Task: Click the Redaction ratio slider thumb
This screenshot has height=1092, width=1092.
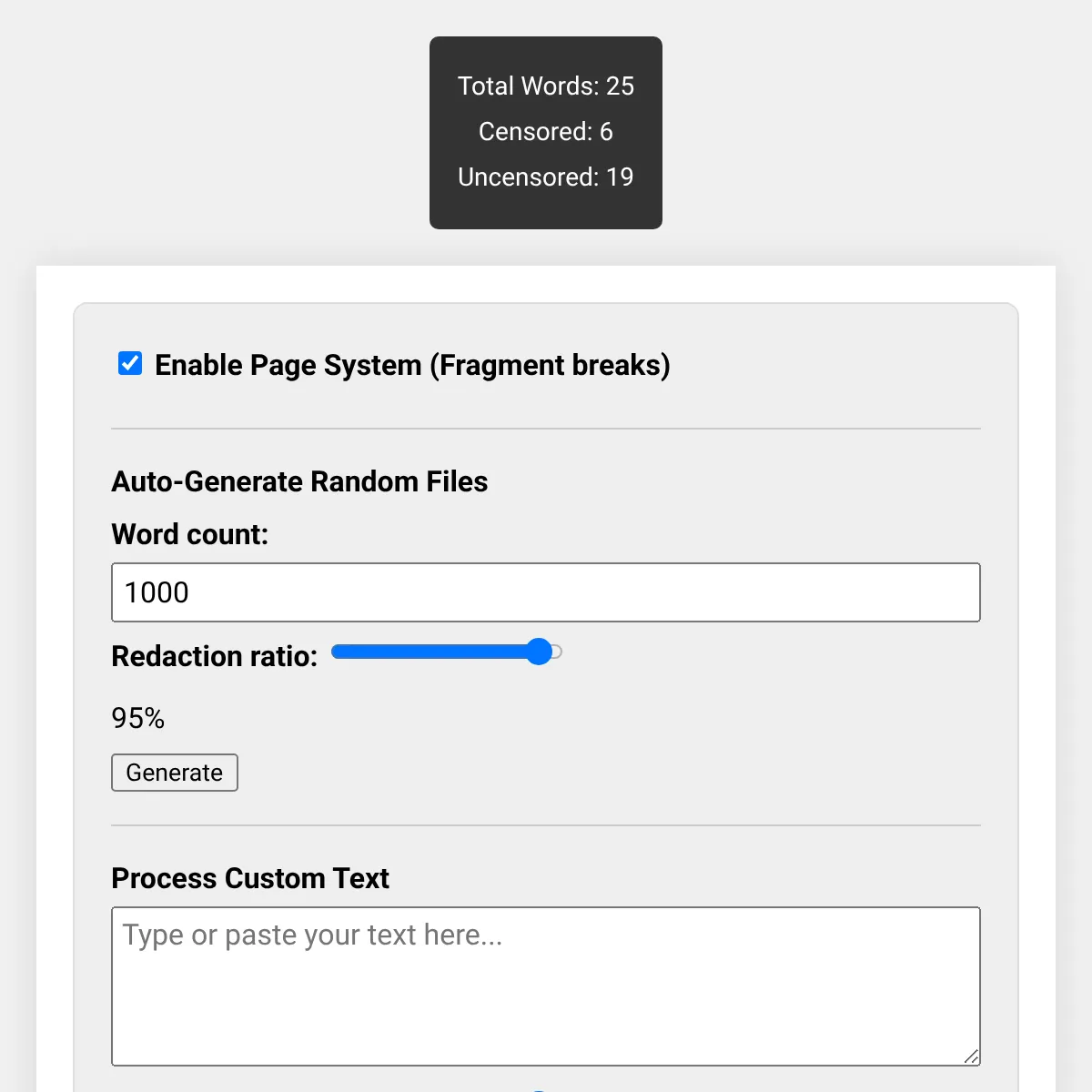Action: click(539, 652)
